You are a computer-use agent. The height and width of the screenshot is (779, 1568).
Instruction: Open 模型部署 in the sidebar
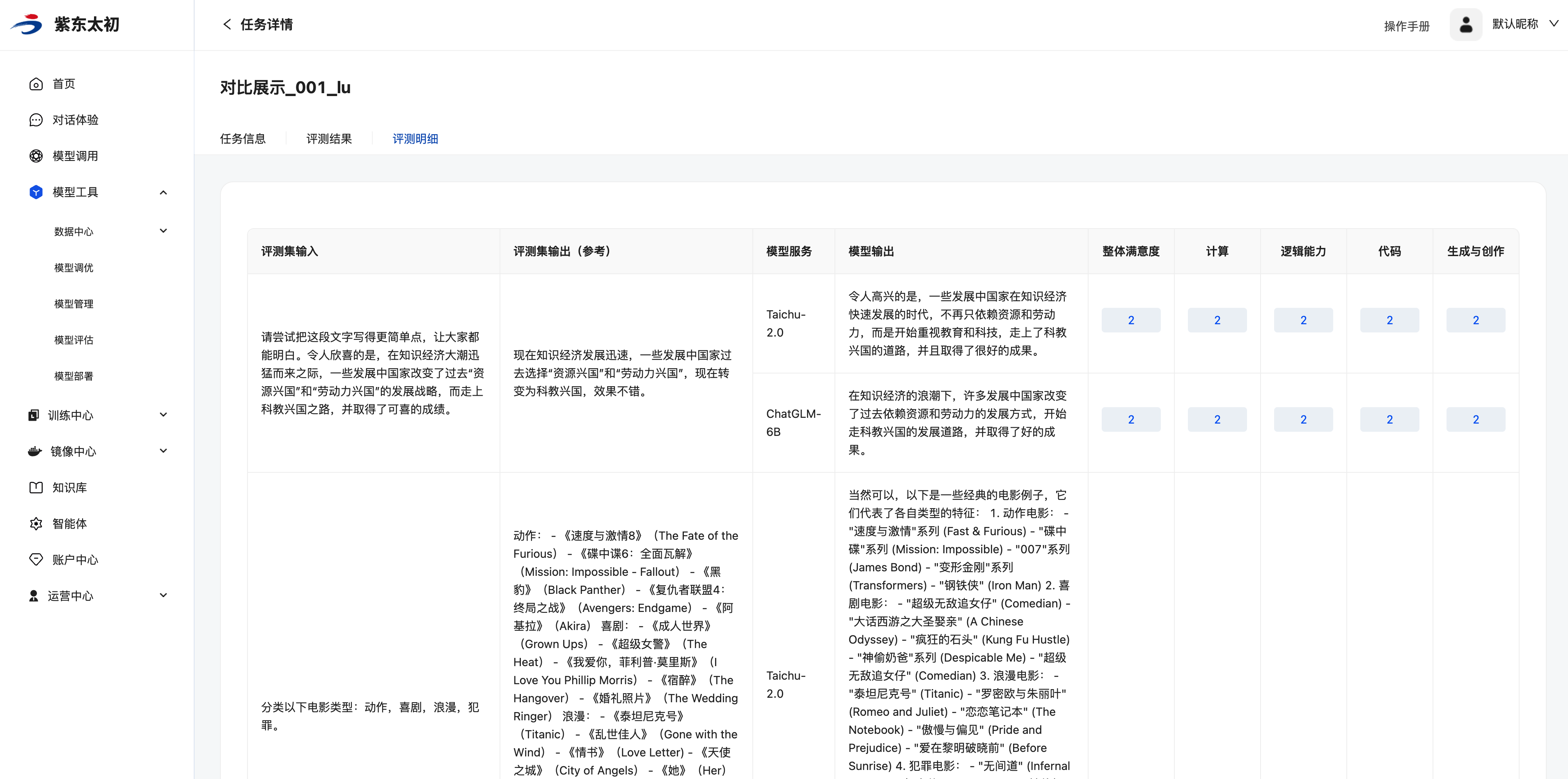73,376
